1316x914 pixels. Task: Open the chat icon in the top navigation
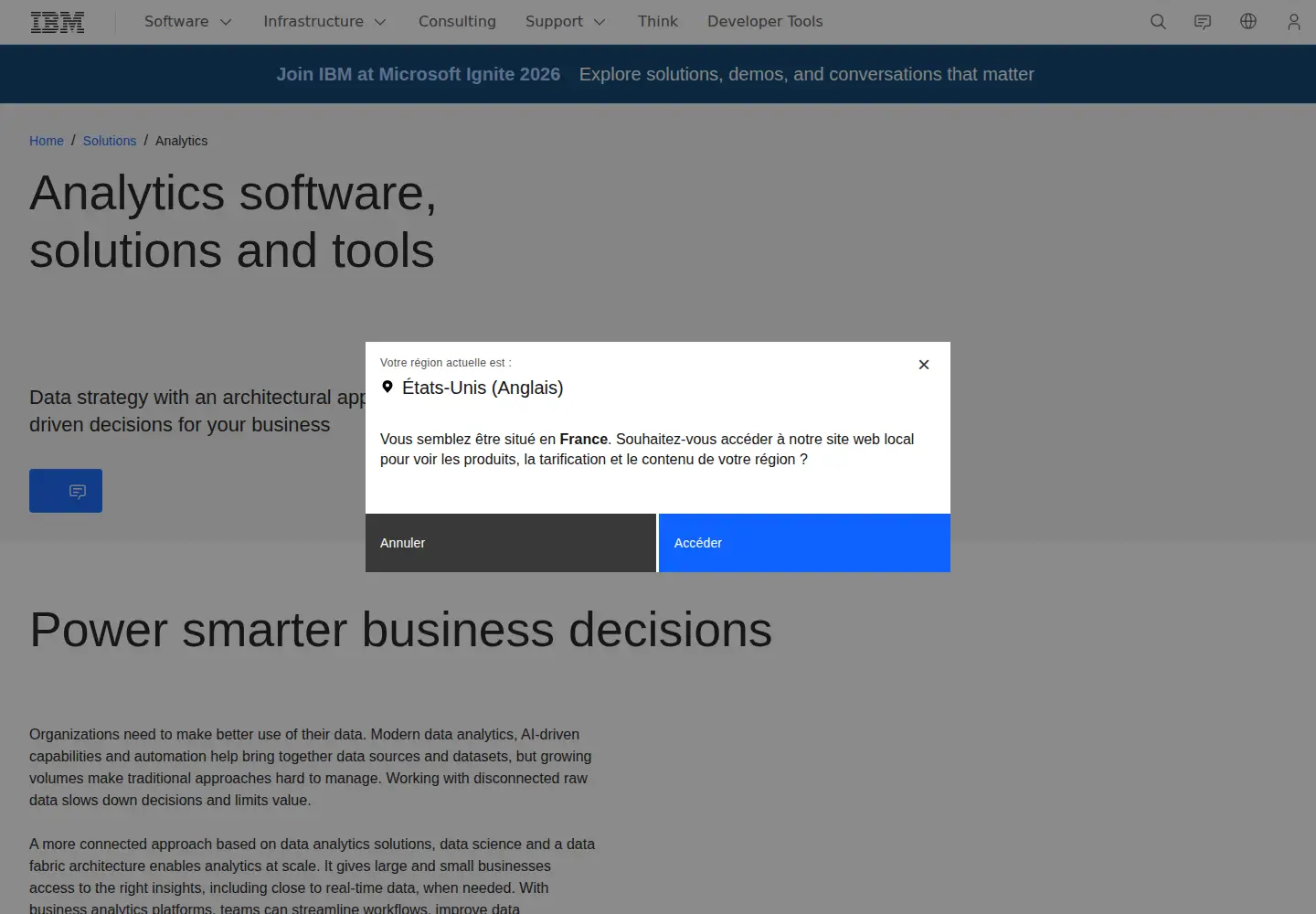pos(1203,22)
